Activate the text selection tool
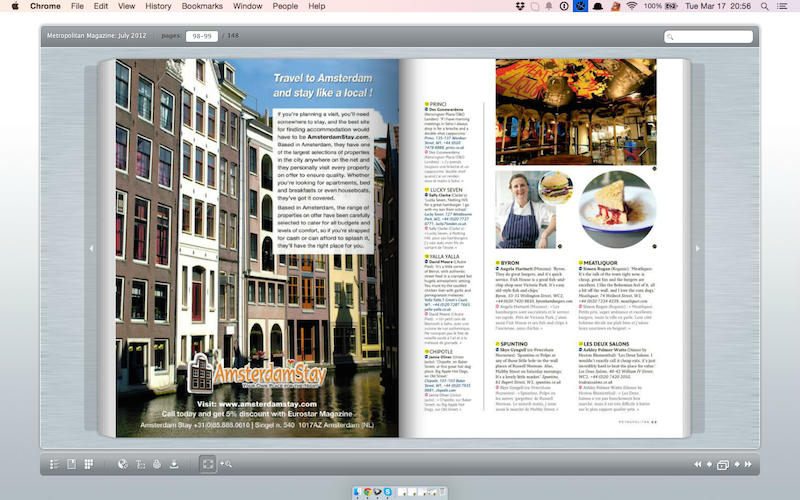 point(140,464)
